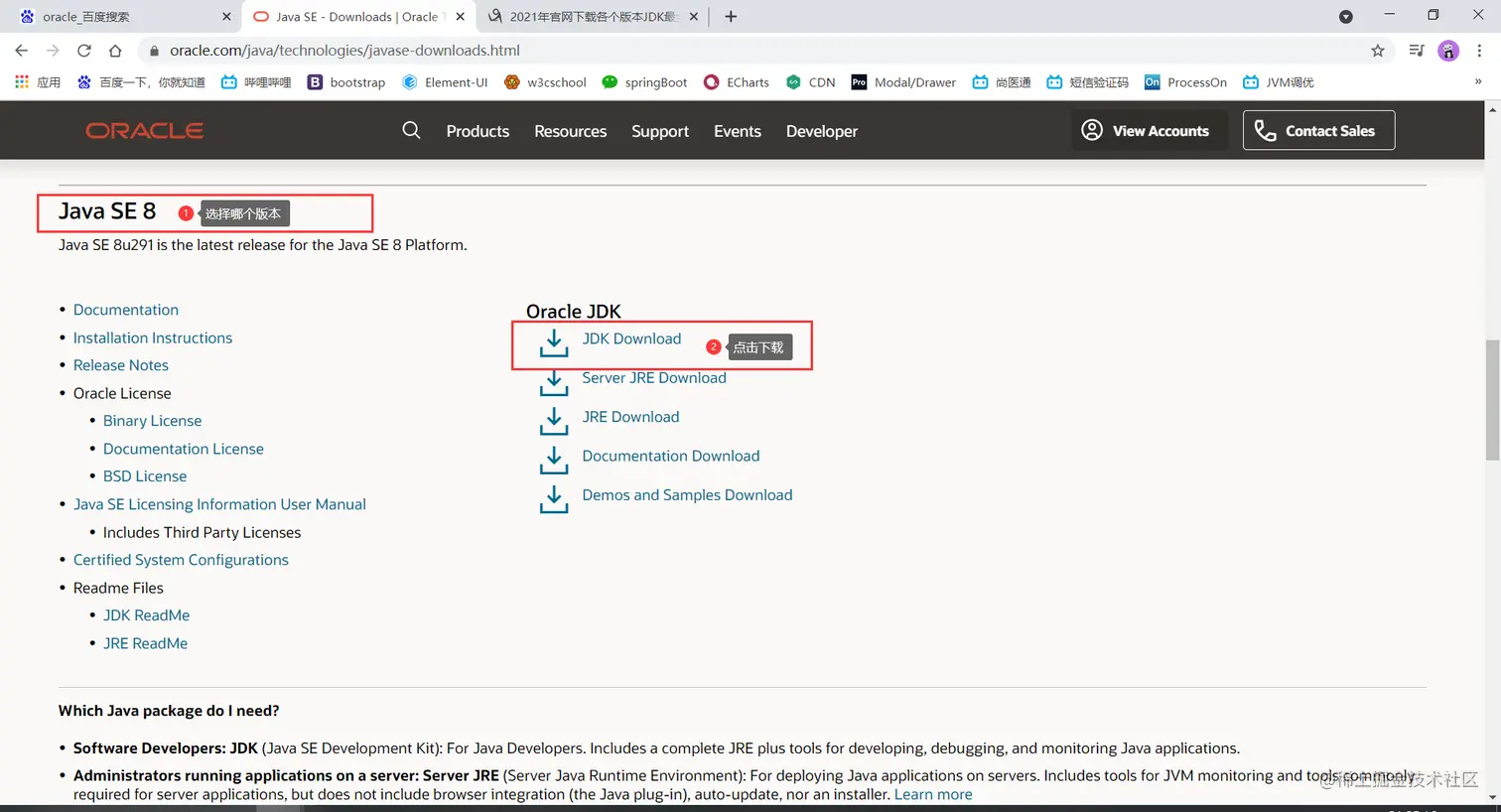Open the 哔哩哔哩 bookmark
1501x812 pixels.
(256, 82)
